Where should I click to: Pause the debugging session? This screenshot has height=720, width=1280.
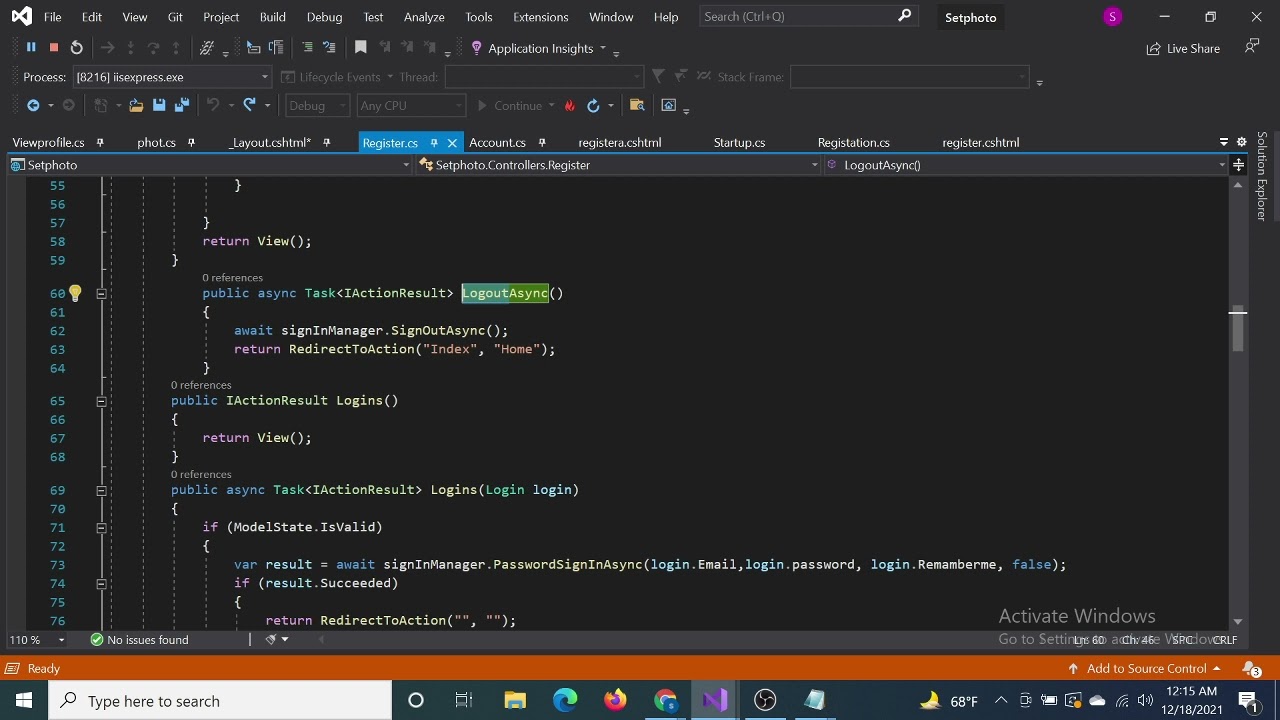coord(31,48)
